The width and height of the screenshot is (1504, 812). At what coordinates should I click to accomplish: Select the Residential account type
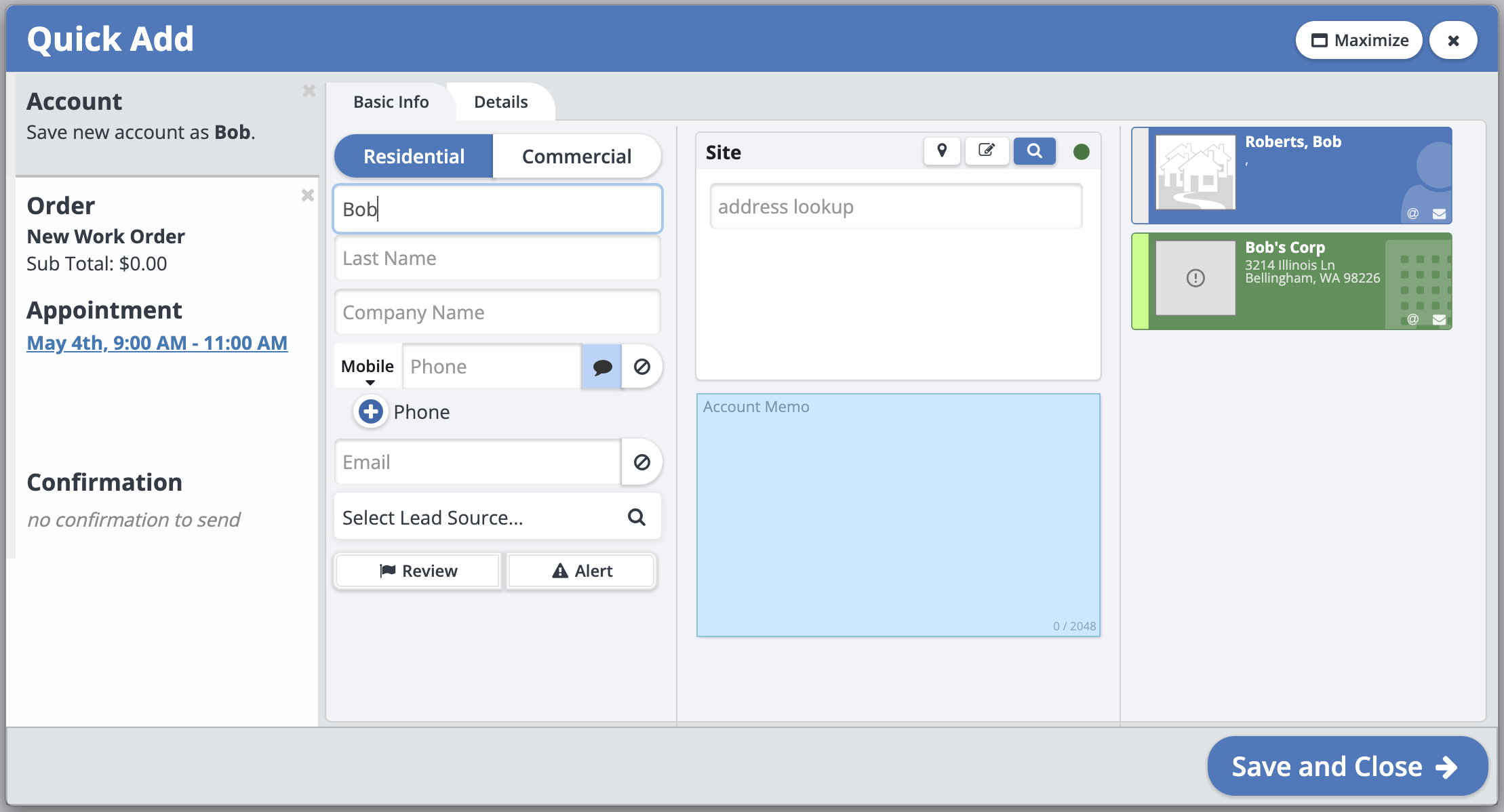point(414,157)
